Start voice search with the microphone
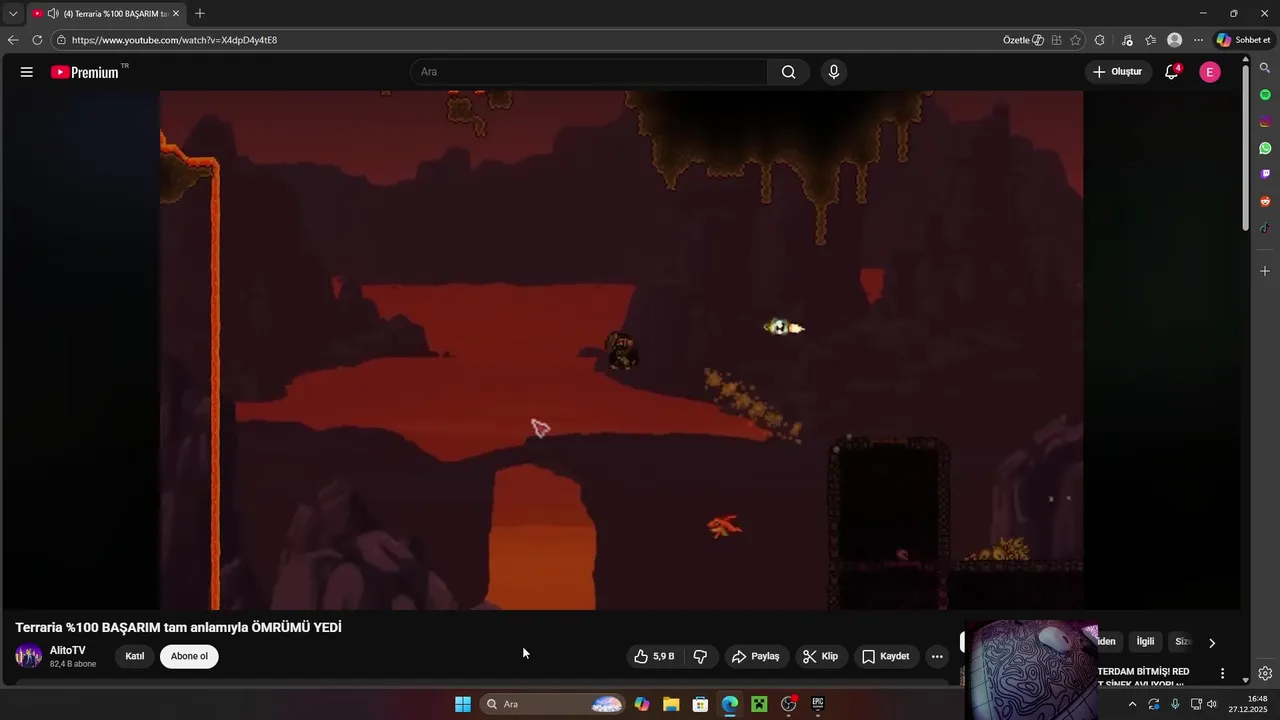Viewport: 1280px width, 720px height. 833,72
